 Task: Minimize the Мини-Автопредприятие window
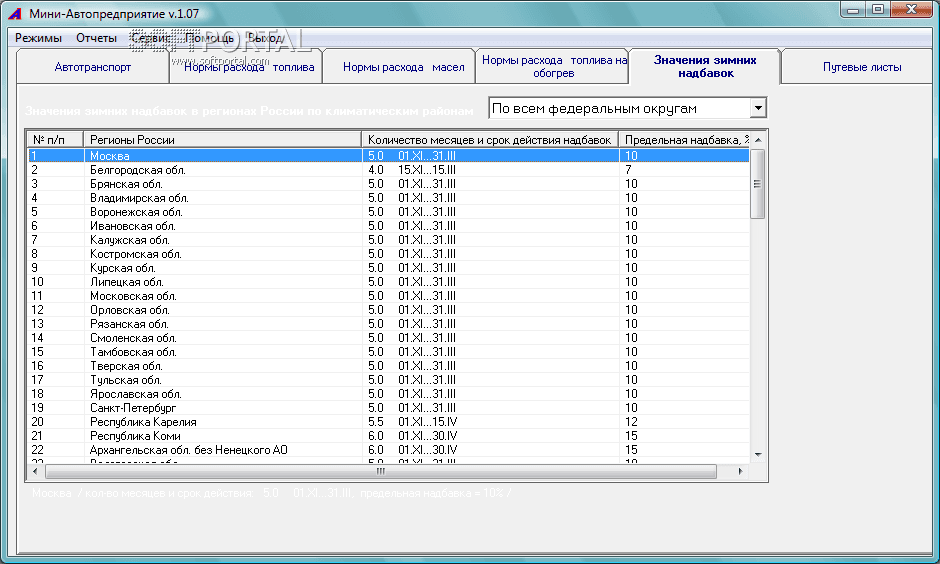pos(853,9)
